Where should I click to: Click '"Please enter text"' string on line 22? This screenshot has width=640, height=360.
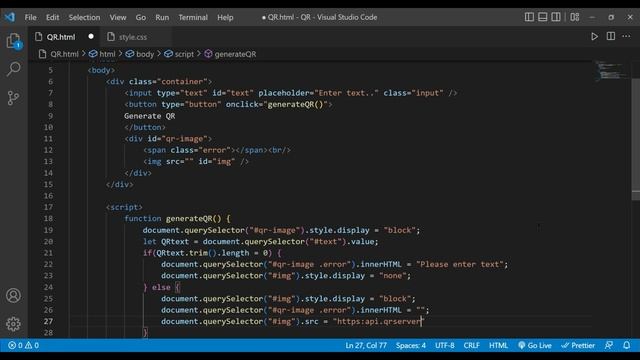tap(460, 264)
